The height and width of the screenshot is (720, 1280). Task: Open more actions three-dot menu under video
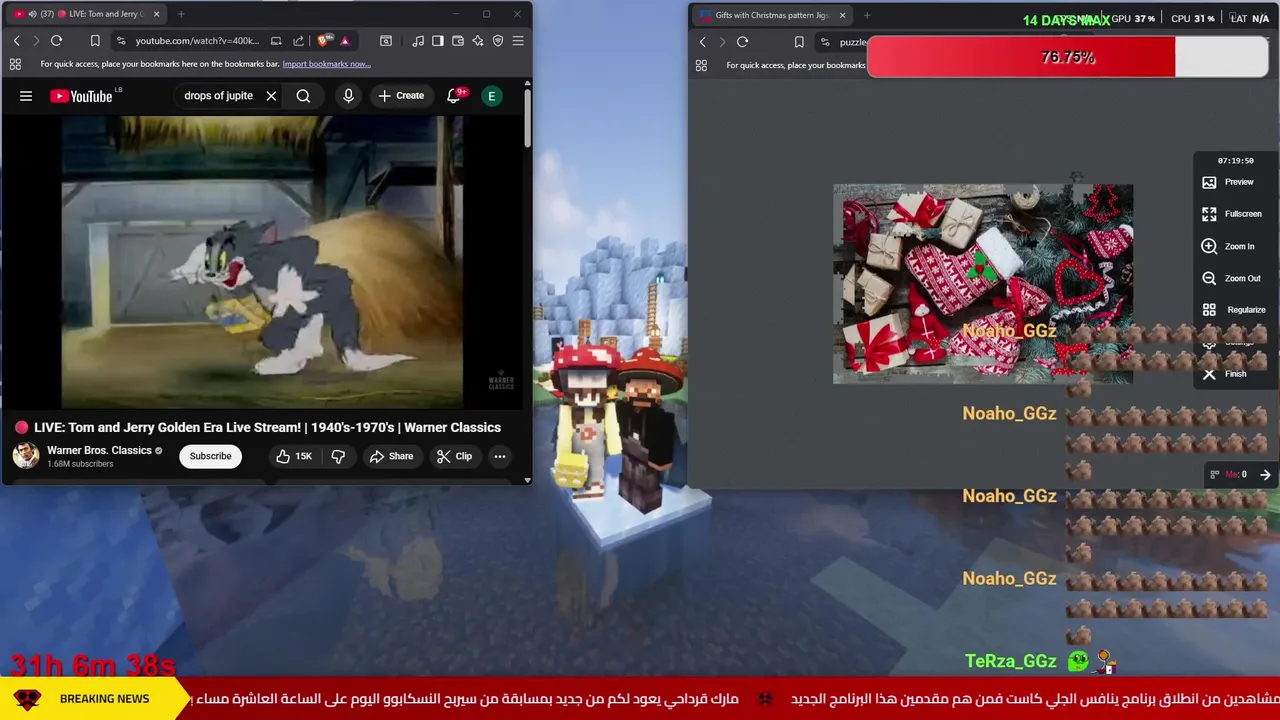tap(500, 456)
